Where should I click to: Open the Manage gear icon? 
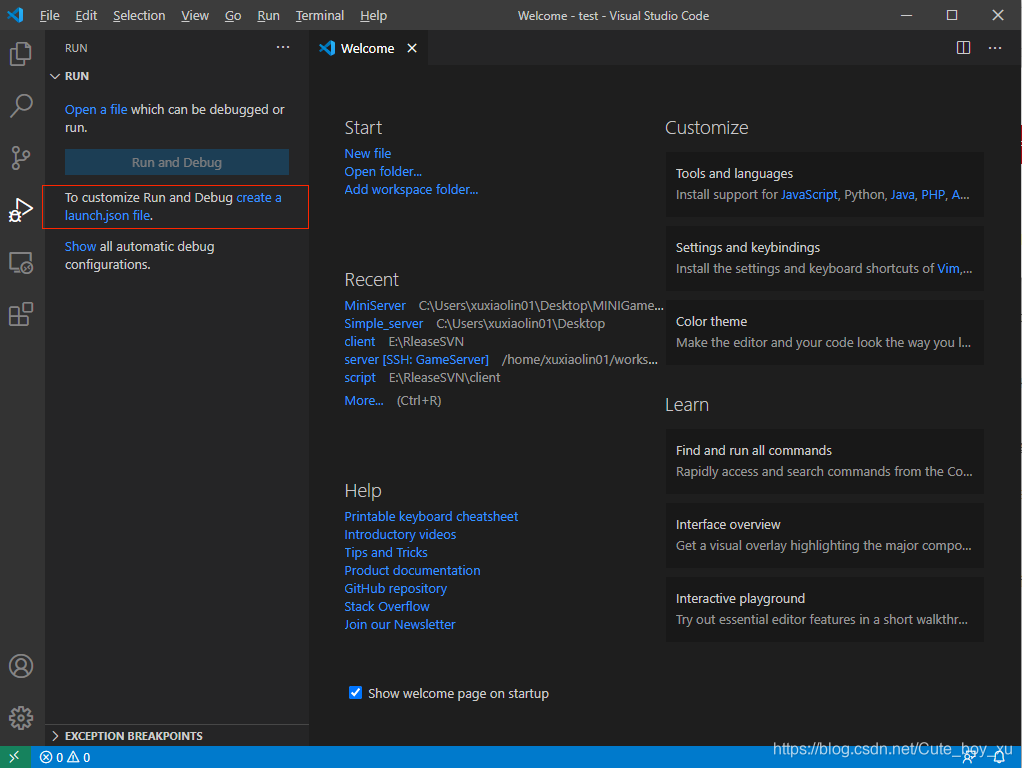[21, 718]
